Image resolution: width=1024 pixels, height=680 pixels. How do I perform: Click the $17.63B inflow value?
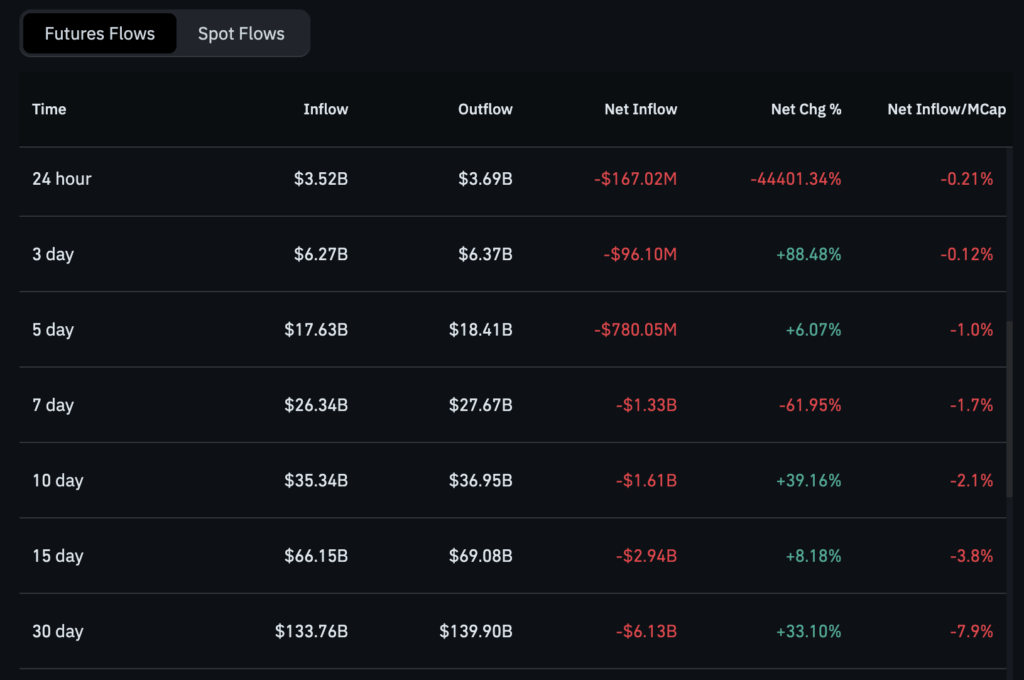pos(316,330)
